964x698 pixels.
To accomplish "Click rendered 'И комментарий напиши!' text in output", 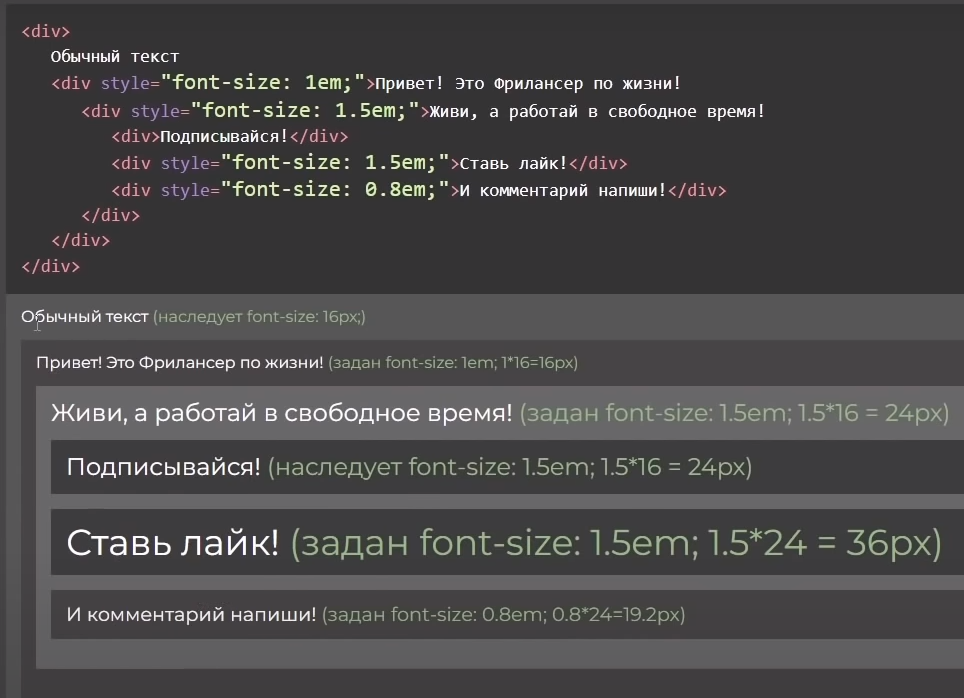I will click(191, 614).
